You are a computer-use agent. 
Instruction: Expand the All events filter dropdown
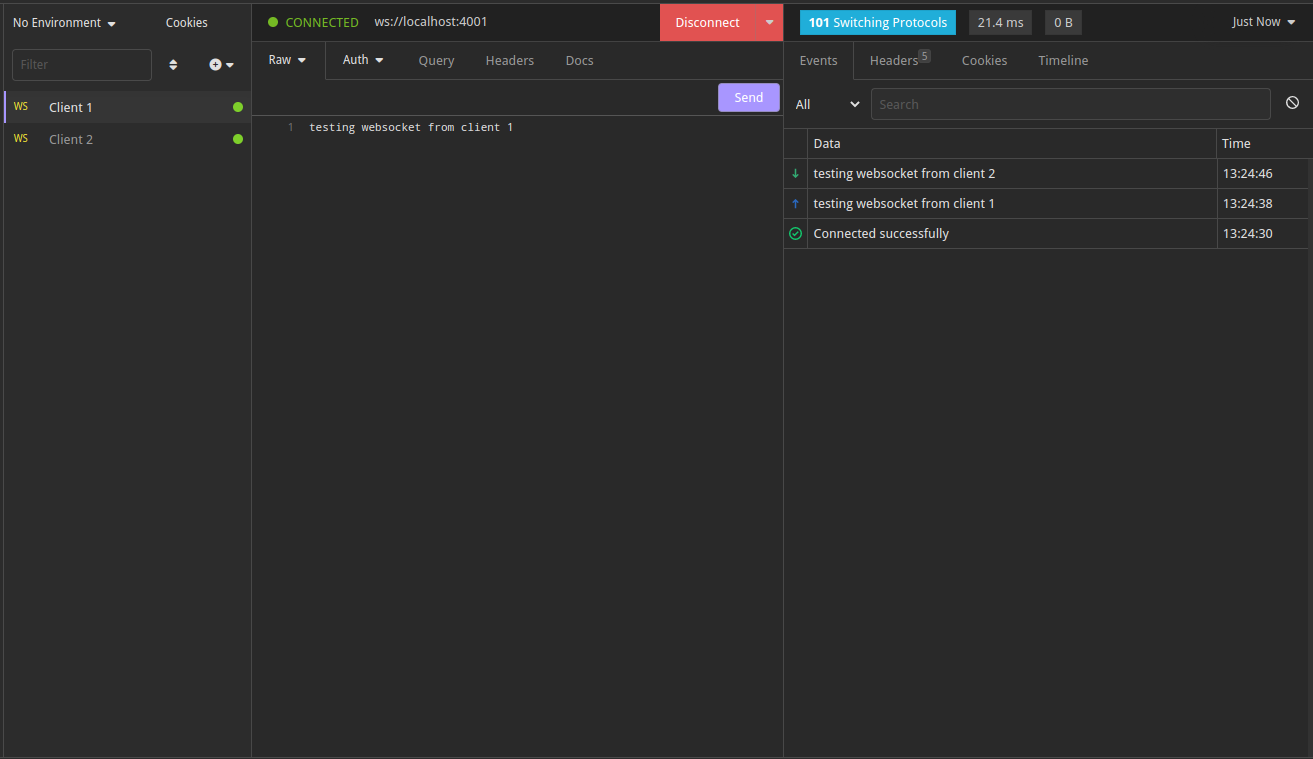pyautogui.click(x=827, y=103)
